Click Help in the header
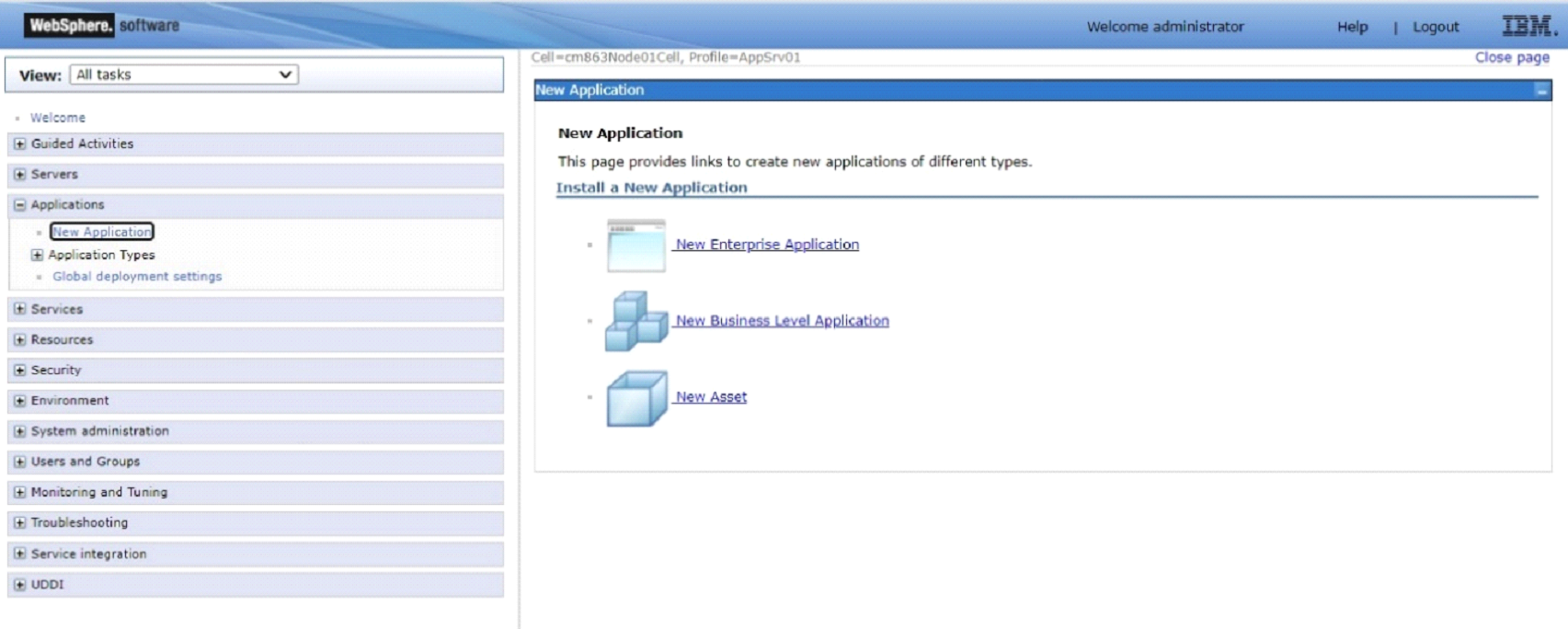 click(1352, 27)
